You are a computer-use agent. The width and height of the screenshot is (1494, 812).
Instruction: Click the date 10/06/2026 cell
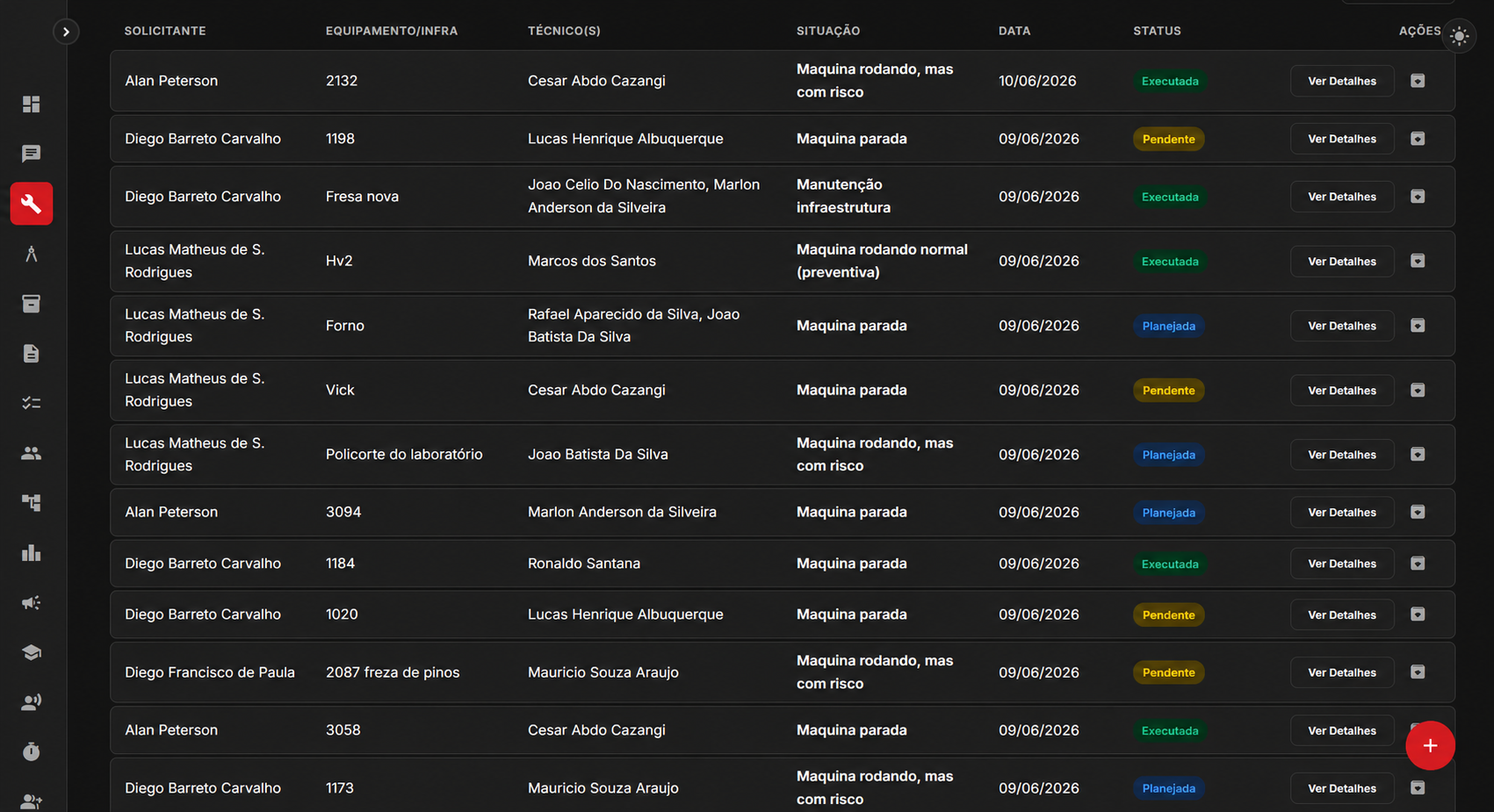1037,81
